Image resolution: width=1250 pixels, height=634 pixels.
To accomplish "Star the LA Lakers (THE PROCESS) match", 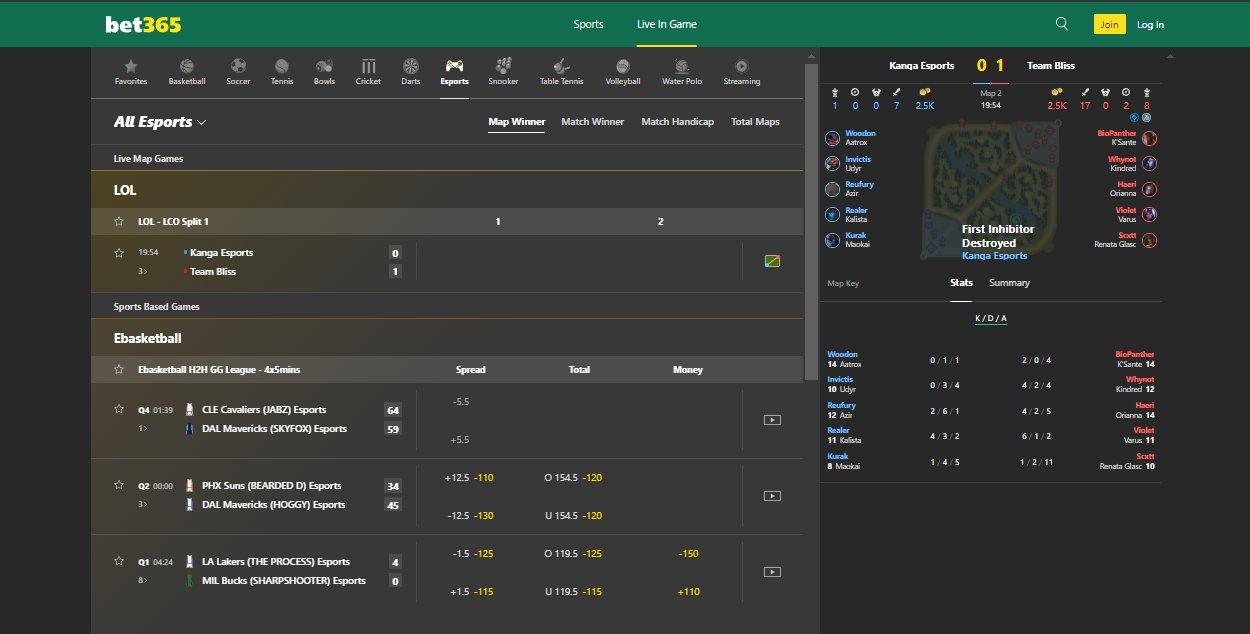I will (119, 562).
